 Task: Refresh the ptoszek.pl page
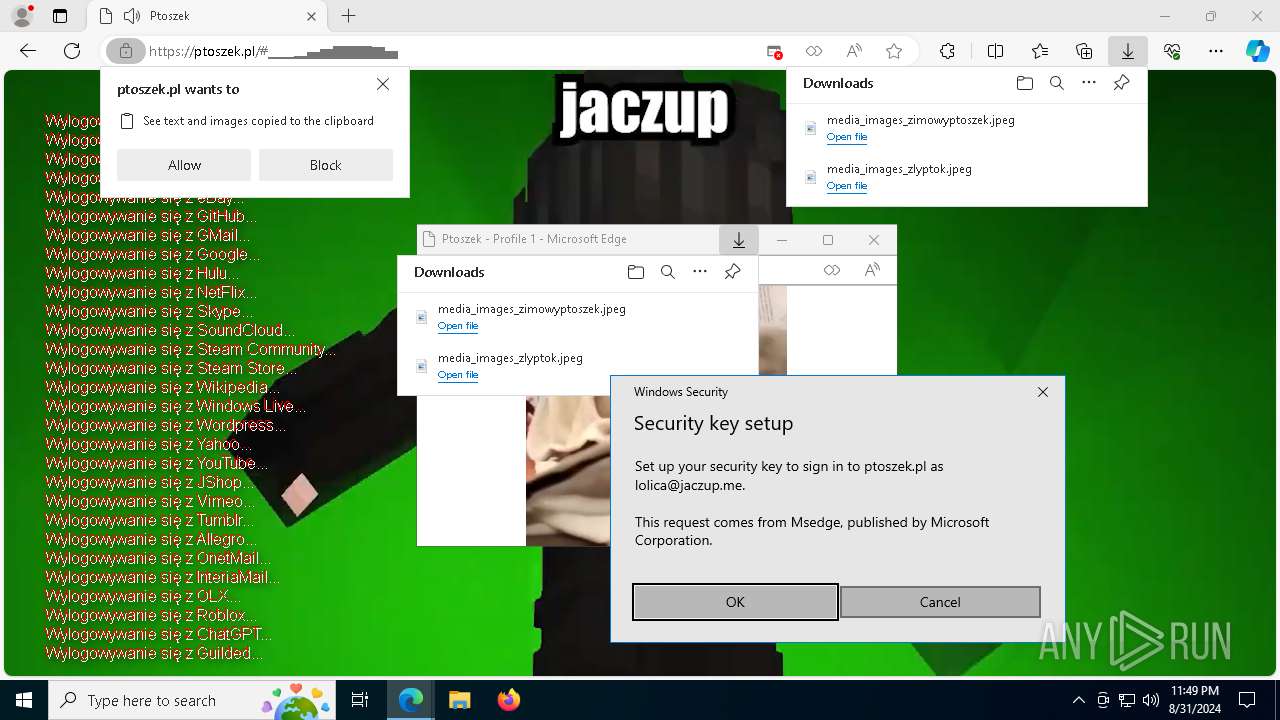pos(72,51)
